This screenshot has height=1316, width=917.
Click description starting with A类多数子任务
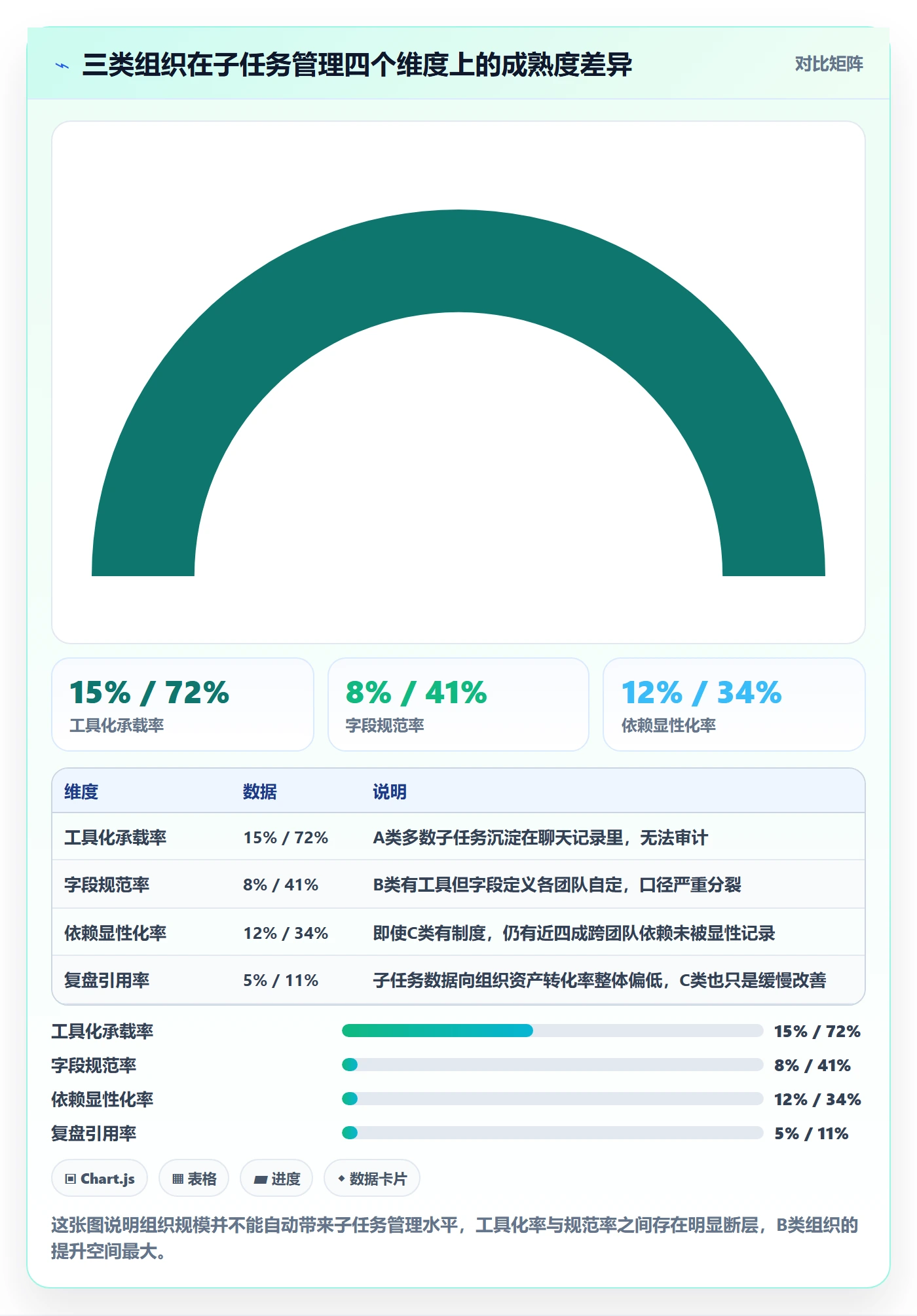[x=540, y=837]
